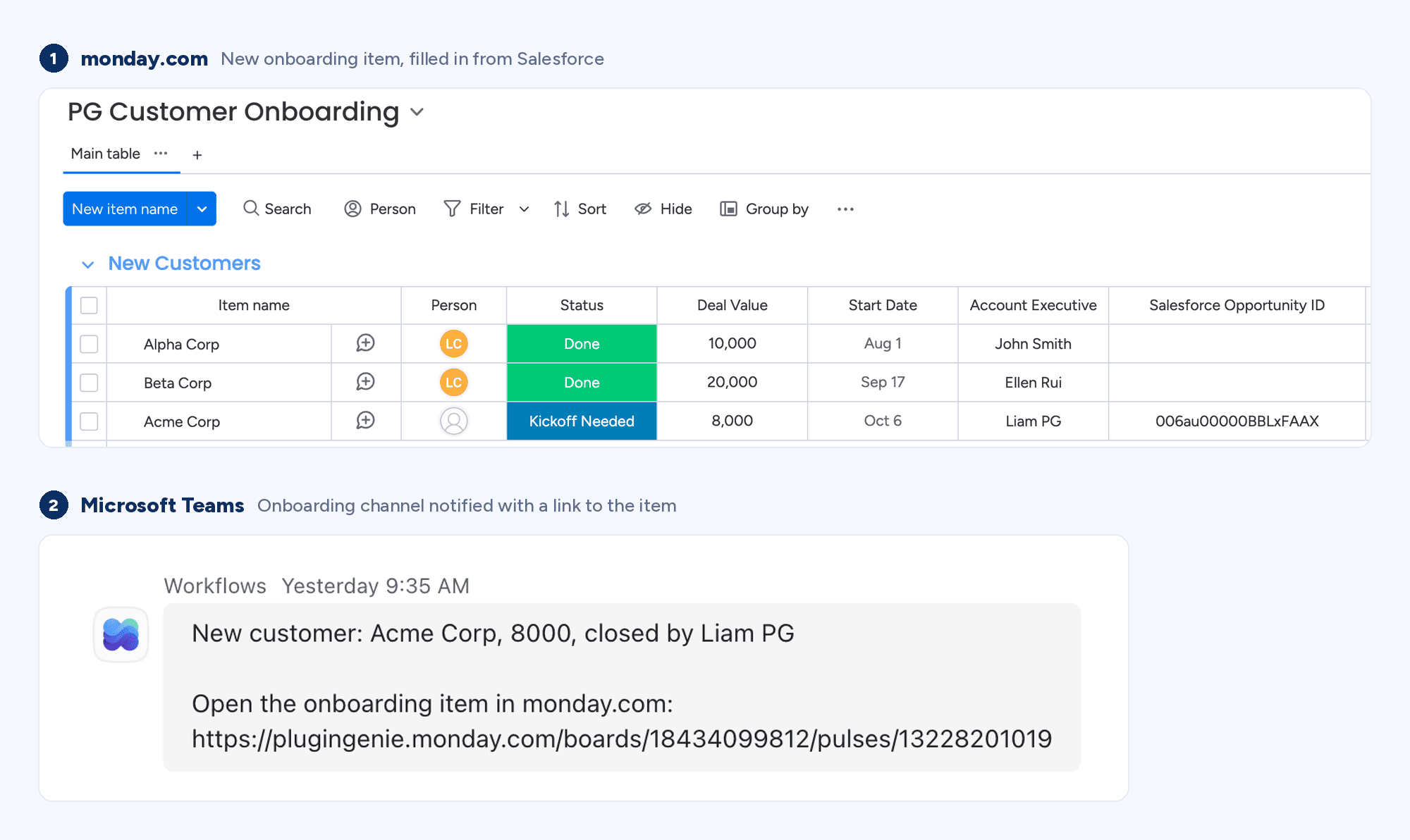Check the Acme Corp row checkbox
This screenshot has height=840, width=1410.
(x=89, y=421)
